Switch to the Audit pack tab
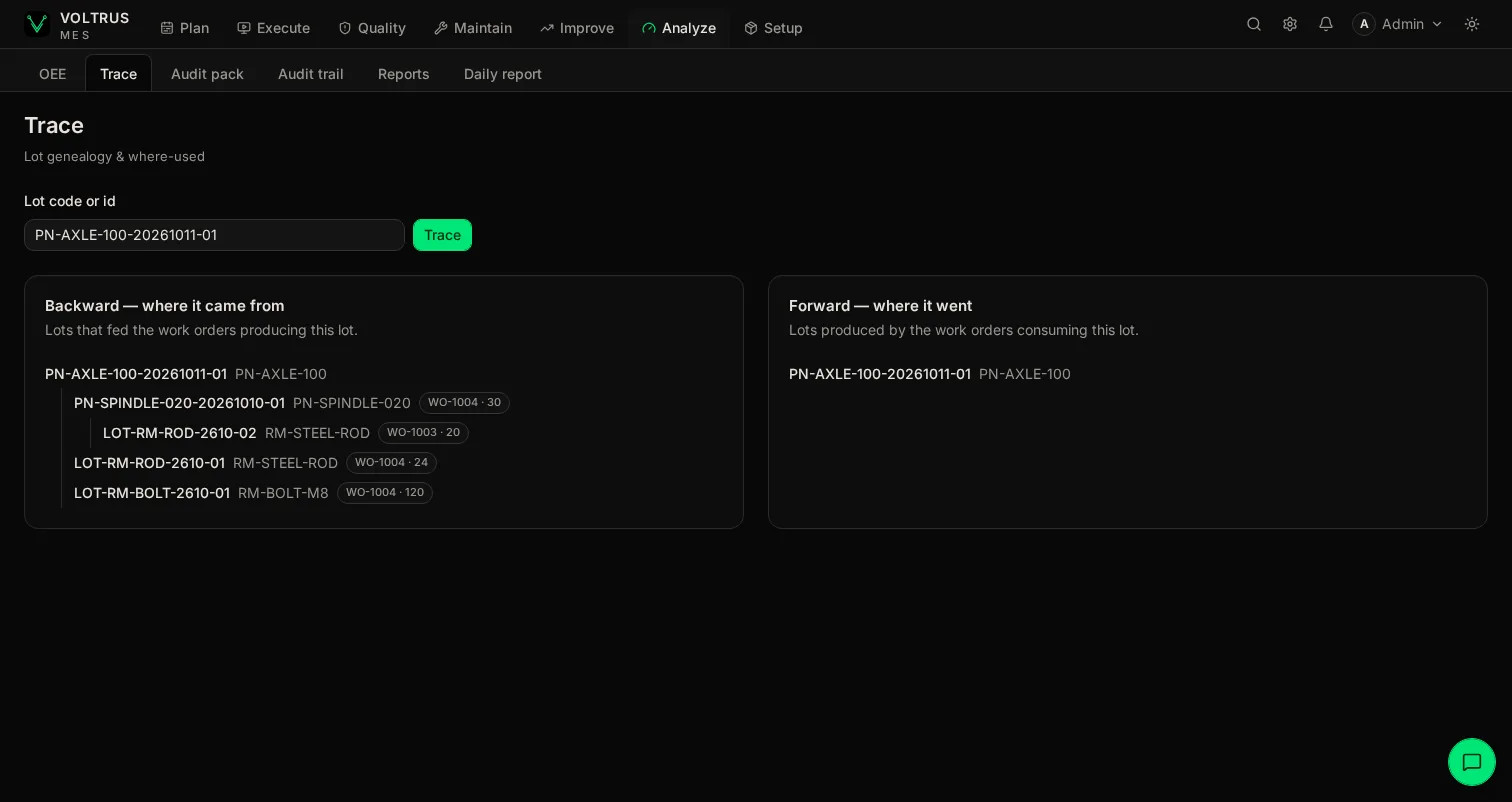This screenshot has width=1512, height=802. [207, 74]
